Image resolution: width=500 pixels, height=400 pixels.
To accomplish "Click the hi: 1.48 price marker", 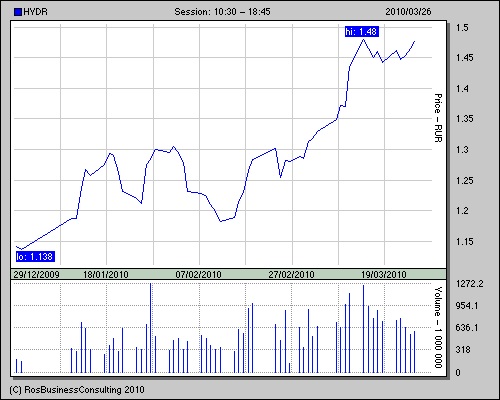I will [x=362, y=32].
